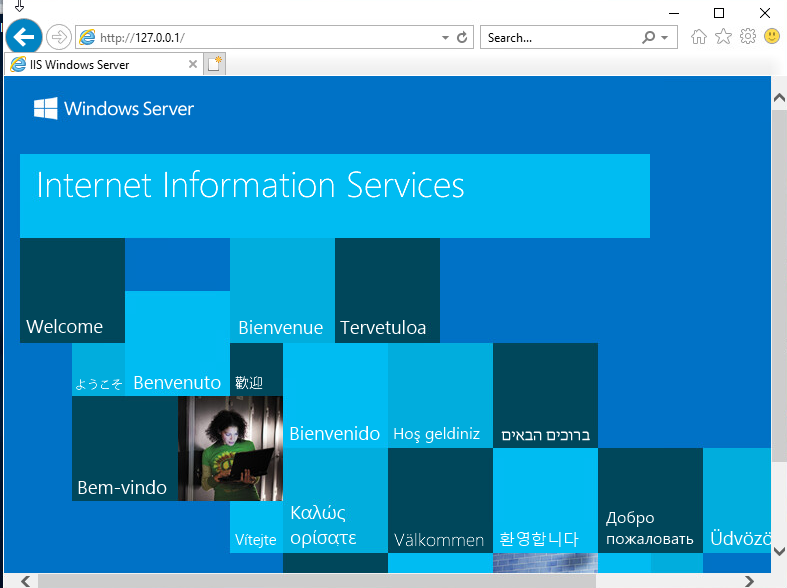Click the Windows Server logo
The image size is (787, 588).
[113, 108]
